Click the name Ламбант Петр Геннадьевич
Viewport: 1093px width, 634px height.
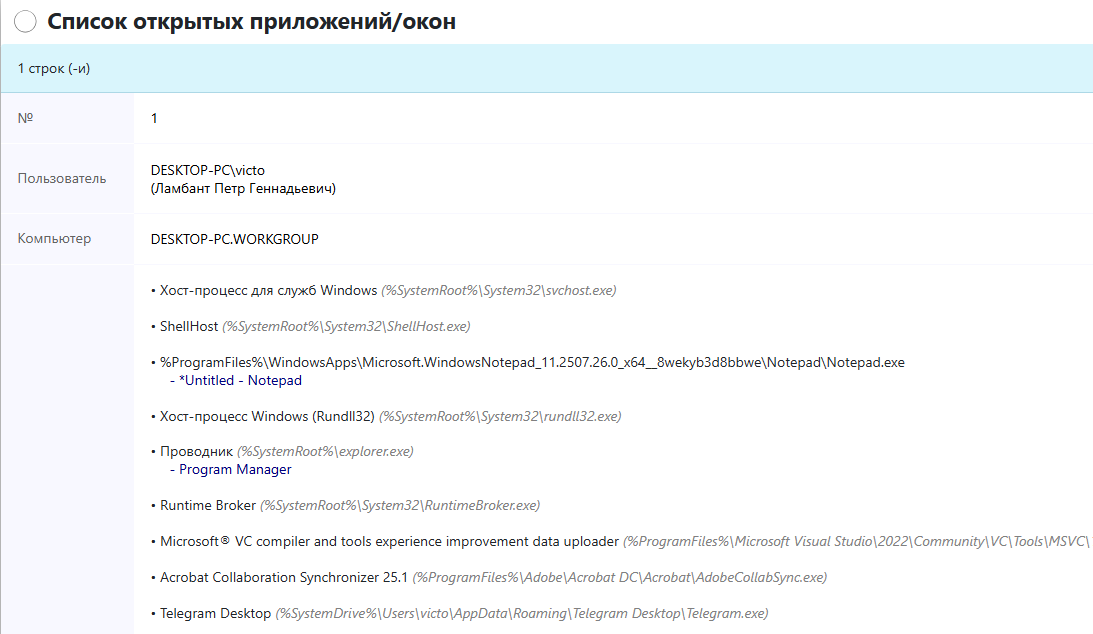click(243, 188)
